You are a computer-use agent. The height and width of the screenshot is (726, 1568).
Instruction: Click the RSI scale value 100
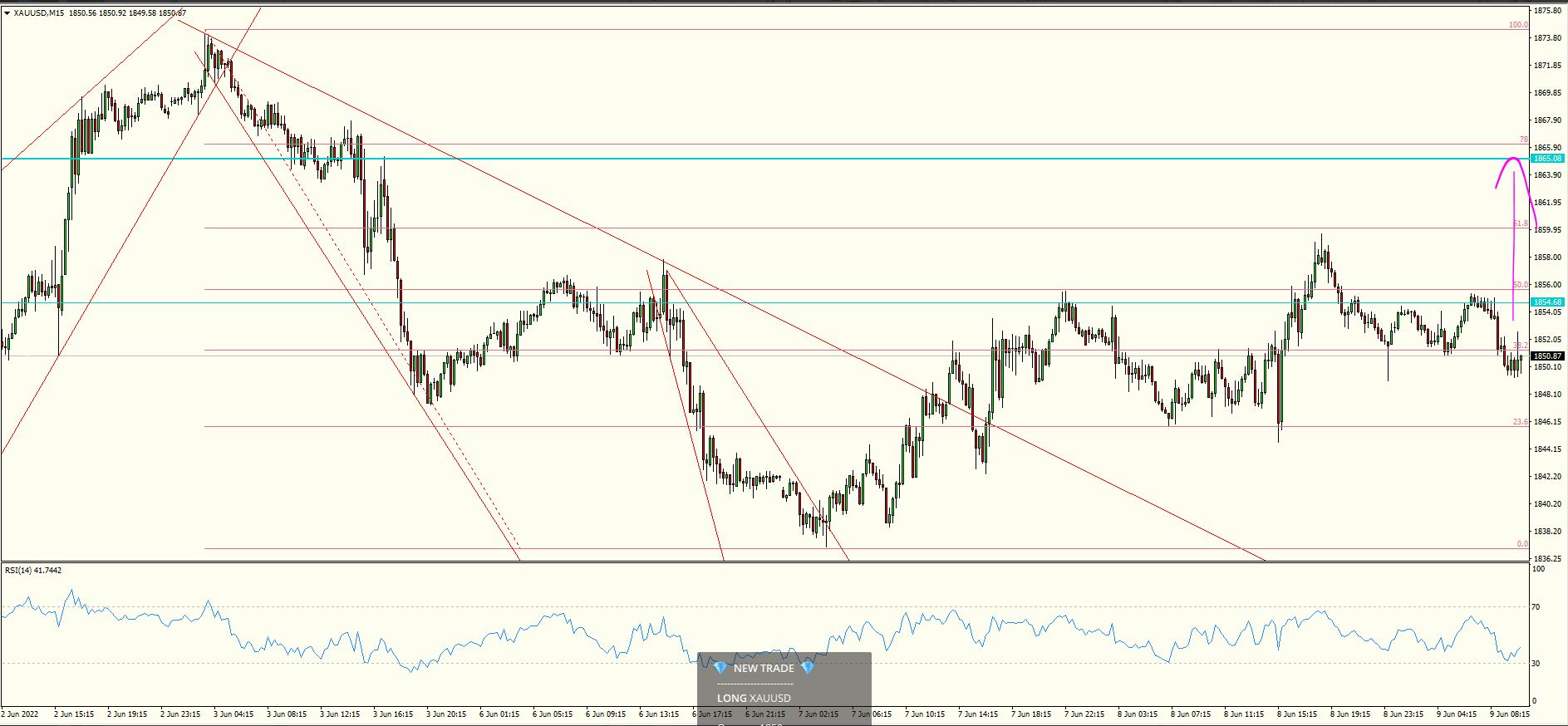tap(1538, 569)
